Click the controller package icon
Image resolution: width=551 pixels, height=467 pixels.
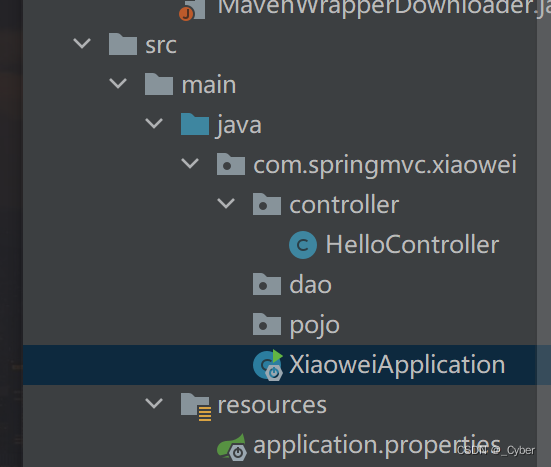(x=267, y=204)
